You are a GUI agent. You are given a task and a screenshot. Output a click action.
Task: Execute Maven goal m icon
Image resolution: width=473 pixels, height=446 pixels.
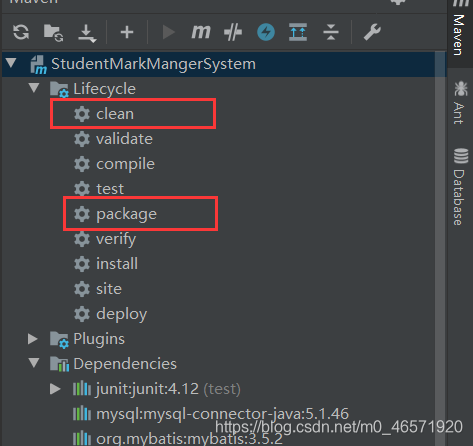click(201, 32)
